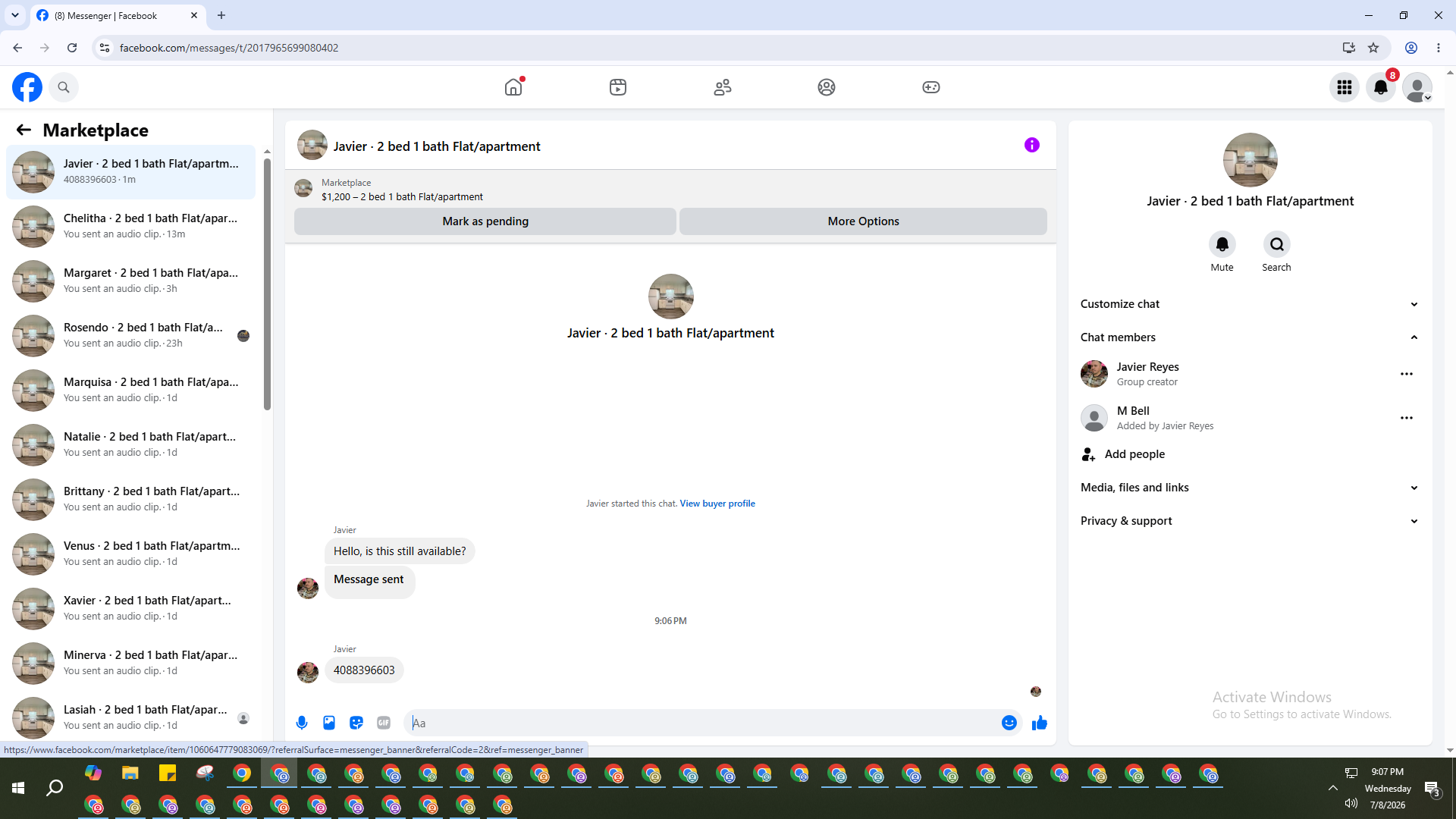Bookmark this page with the star

coord(1373,48)
